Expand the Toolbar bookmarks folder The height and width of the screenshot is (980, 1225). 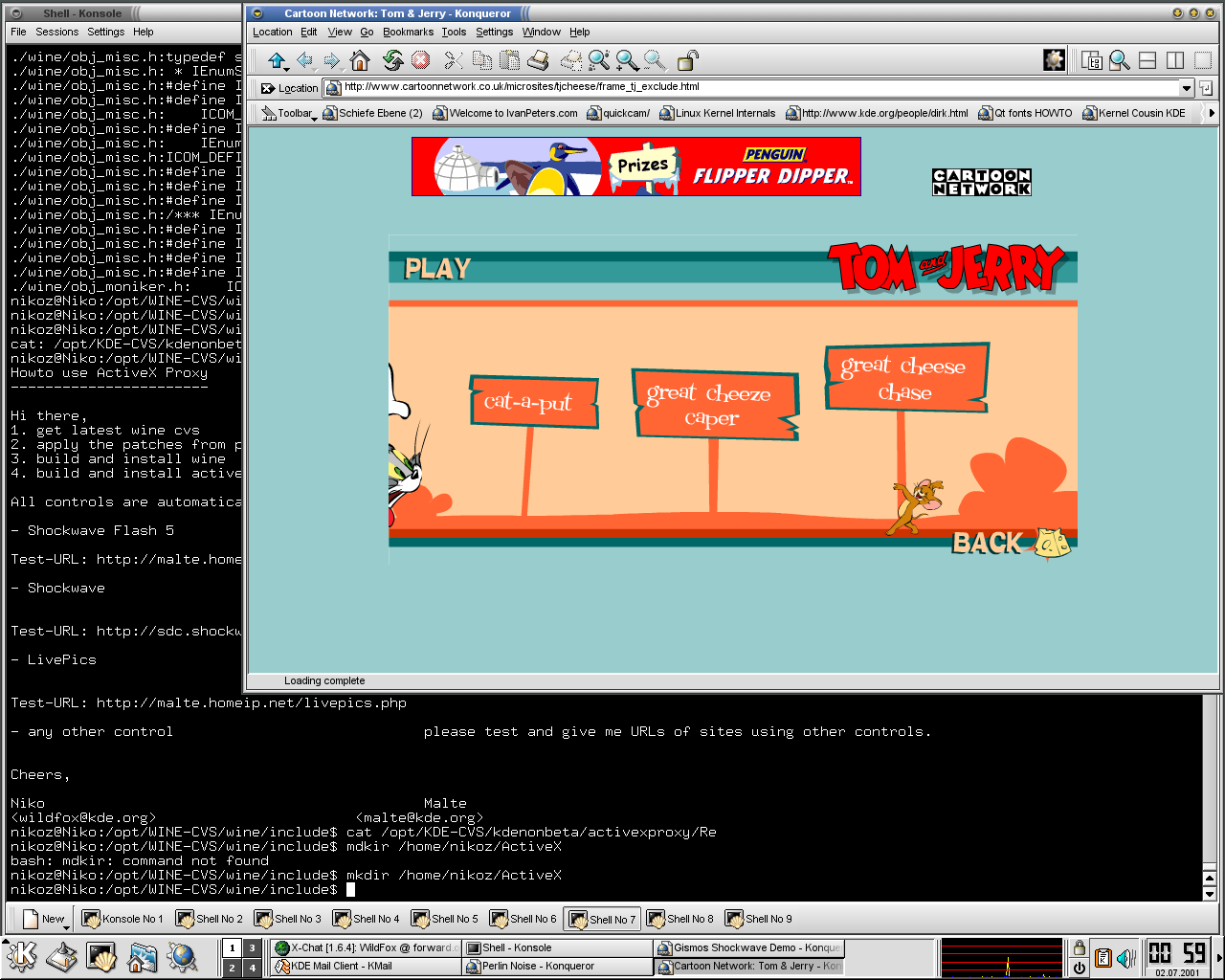click(x=288, y=113)
